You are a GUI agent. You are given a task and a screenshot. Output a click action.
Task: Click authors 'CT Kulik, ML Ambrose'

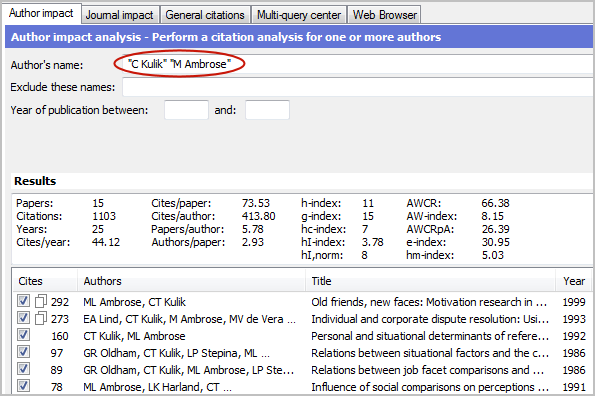tap(134, 336)
